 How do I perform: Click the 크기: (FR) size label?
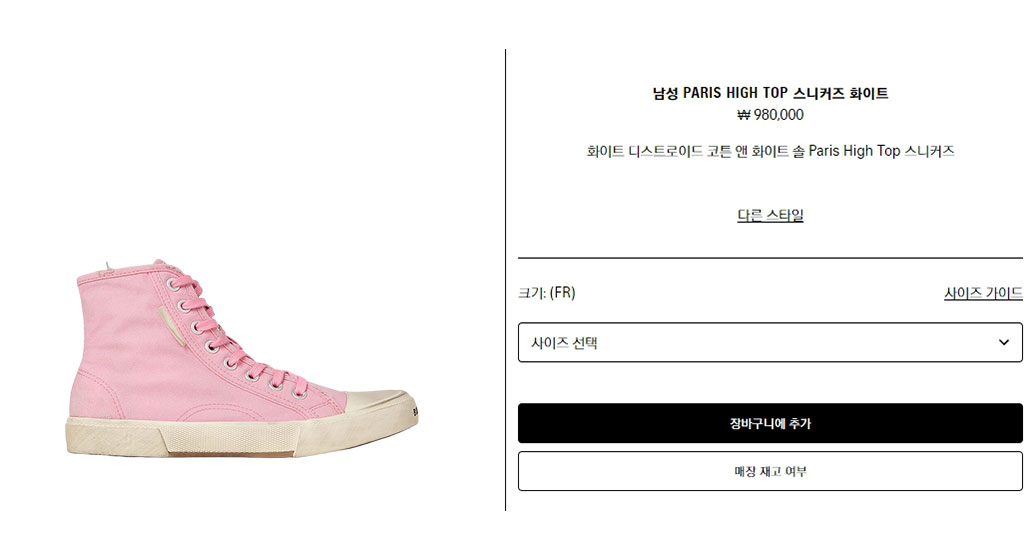[547, 293]
